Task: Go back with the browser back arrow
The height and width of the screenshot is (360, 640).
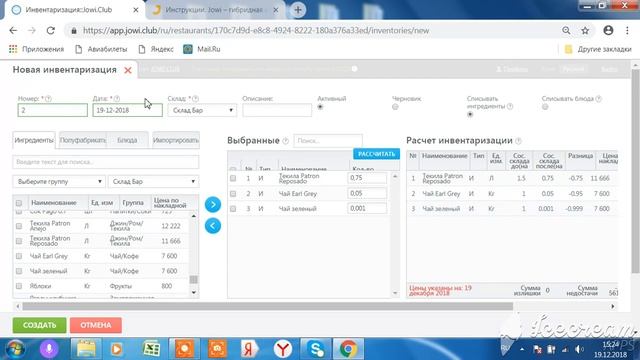Action: point(13,31)
